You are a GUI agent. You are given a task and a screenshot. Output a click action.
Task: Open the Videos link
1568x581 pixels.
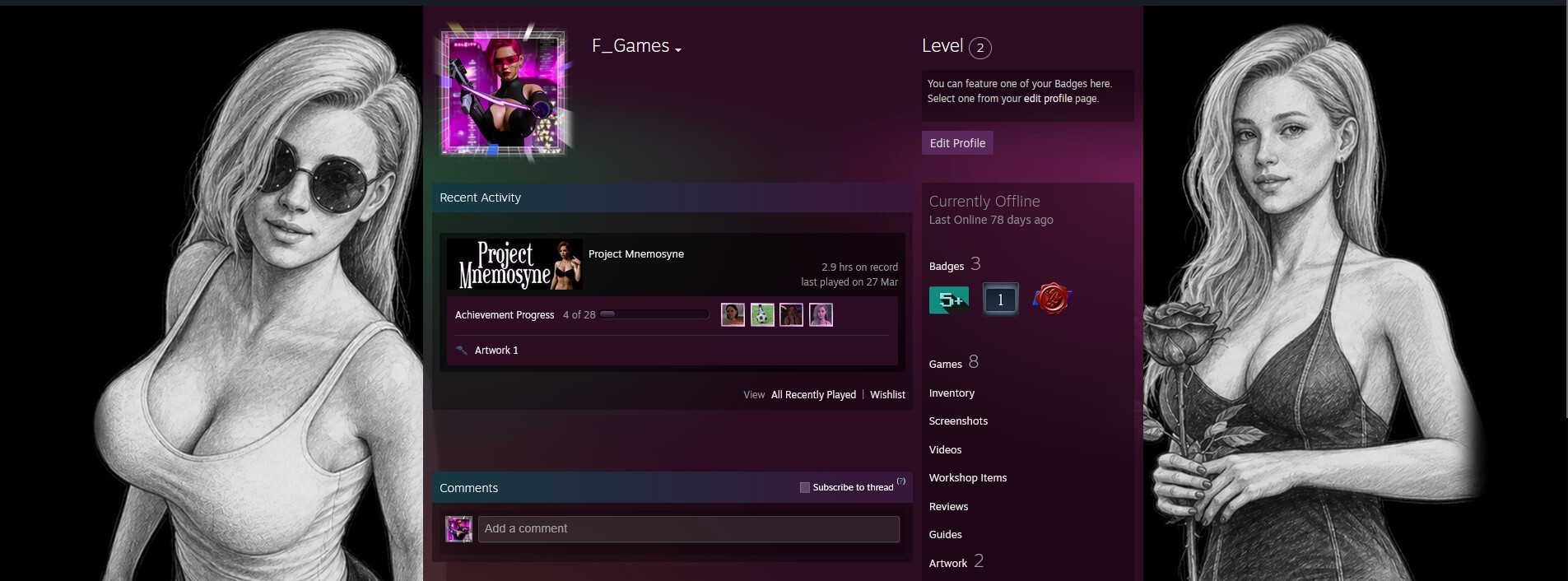coord(945,450)
